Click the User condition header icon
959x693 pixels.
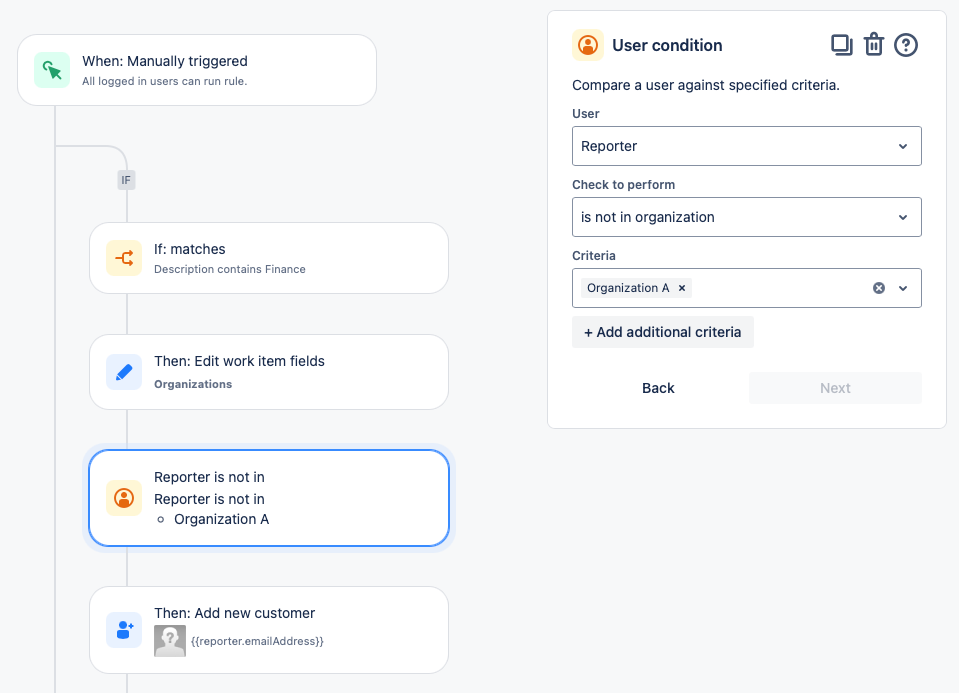point(588,45)
